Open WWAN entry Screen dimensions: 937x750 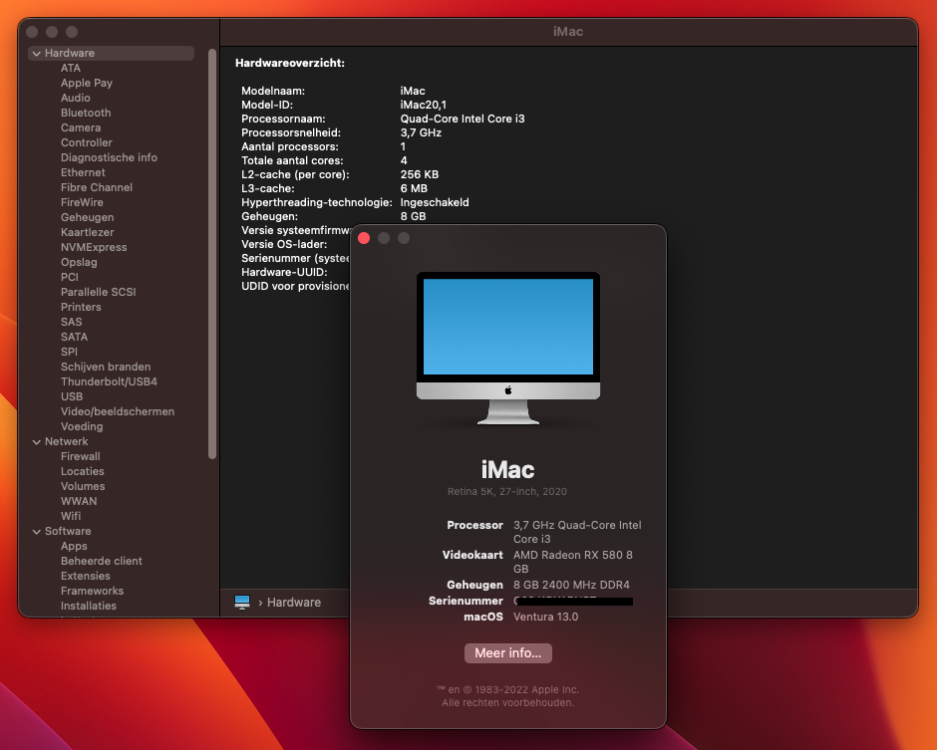click(x=78, y=501)
